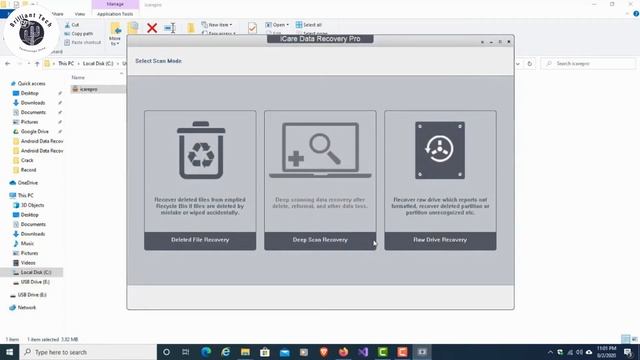Launch Firefox from the taskbar
Image resolution: width=640 pixels, height=360 pixels.
pos(343,352)
